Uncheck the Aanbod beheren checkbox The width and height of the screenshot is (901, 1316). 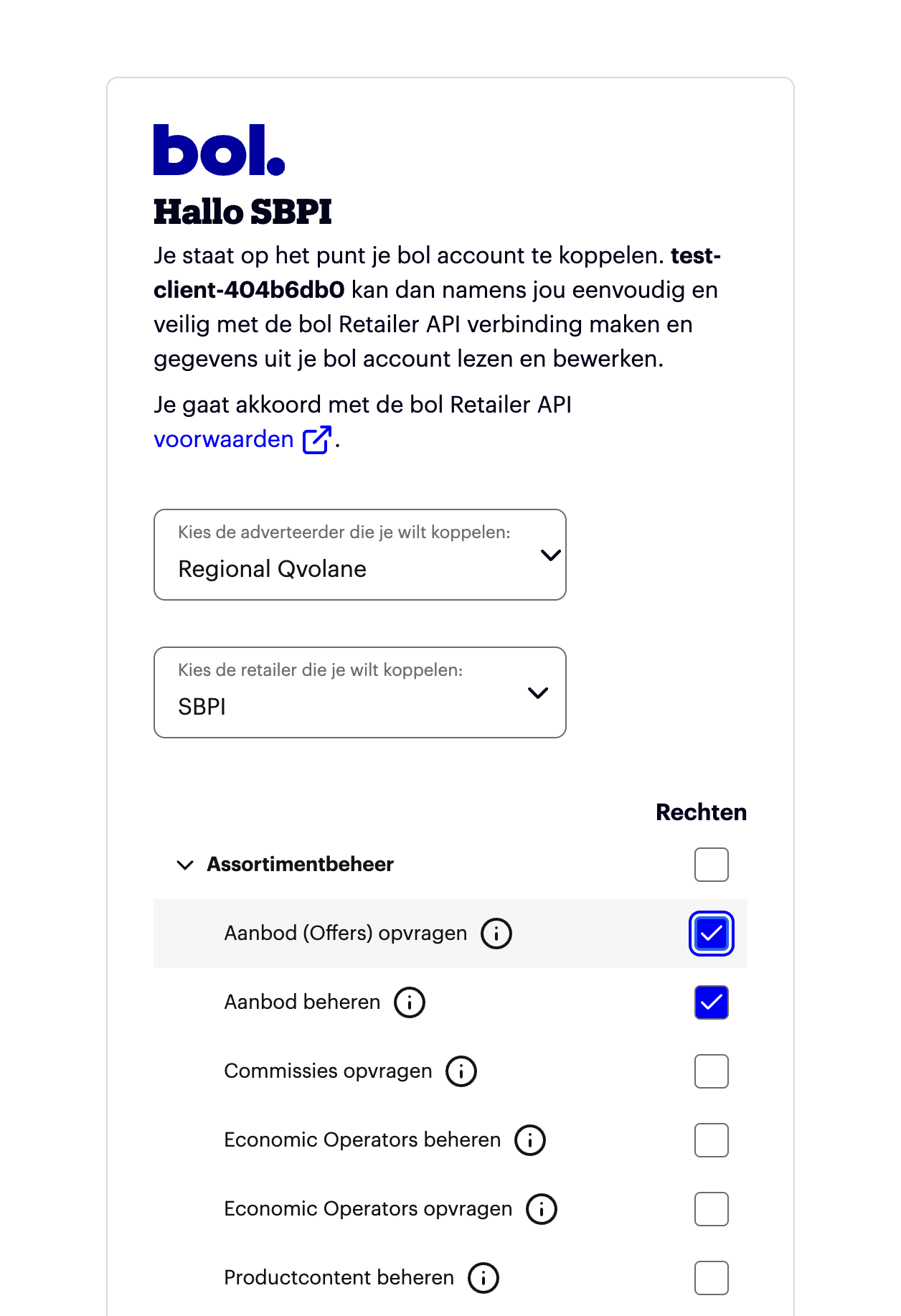(712, 1002)
